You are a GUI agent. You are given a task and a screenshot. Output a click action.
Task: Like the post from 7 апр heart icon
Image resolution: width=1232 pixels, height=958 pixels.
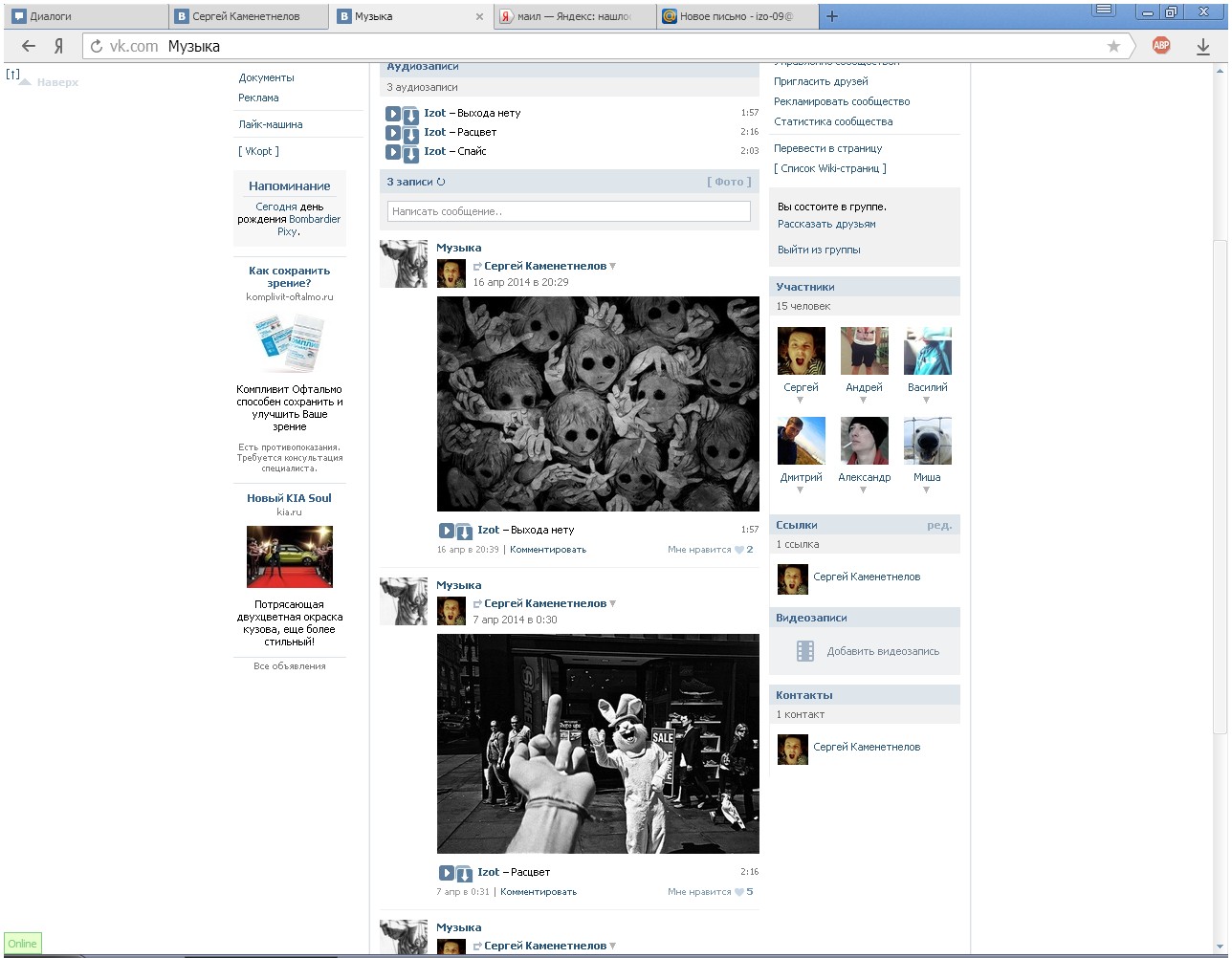(x=739, y=892)
